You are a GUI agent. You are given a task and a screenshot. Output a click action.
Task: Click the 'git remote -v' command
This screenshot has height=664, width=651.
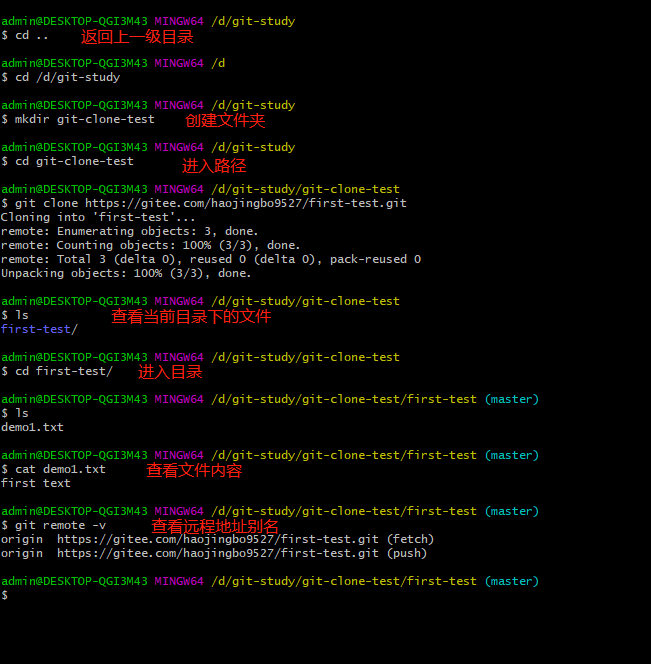pos(53,525)
